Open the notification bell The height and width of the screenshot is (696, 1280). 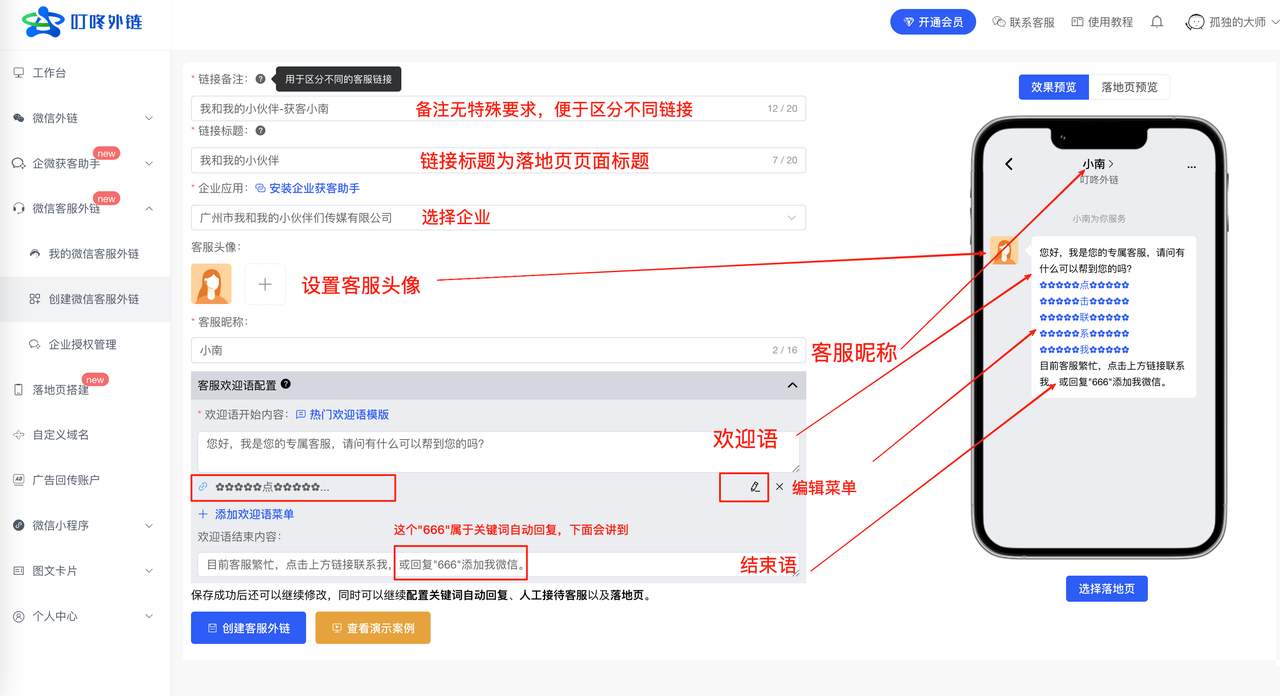(1156, 21)
